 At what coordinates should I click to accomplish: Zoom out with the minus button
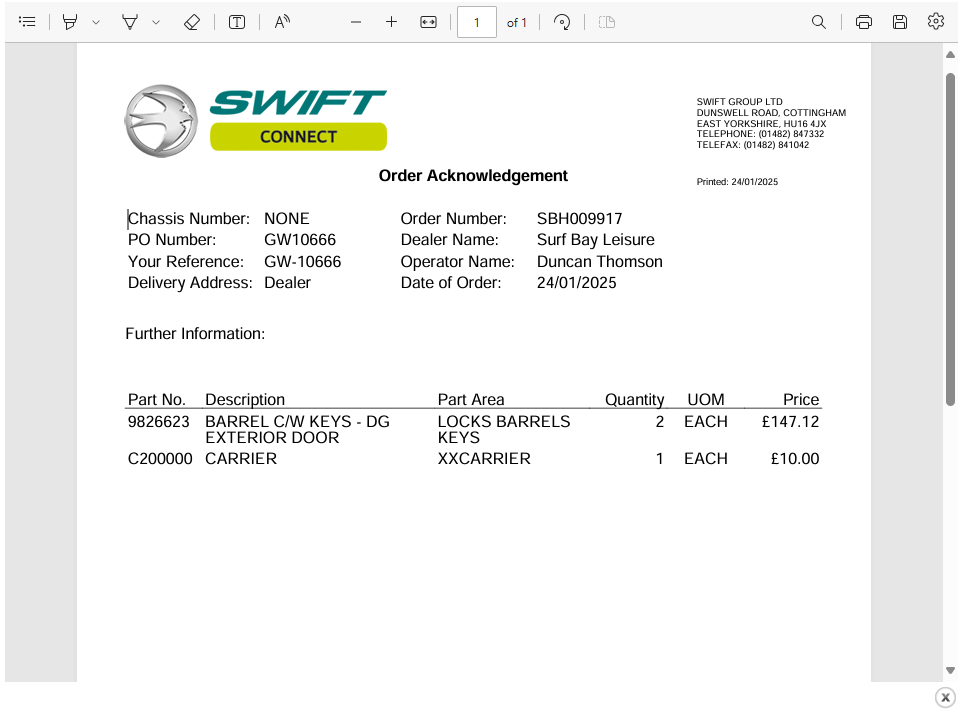pos(356,22)
